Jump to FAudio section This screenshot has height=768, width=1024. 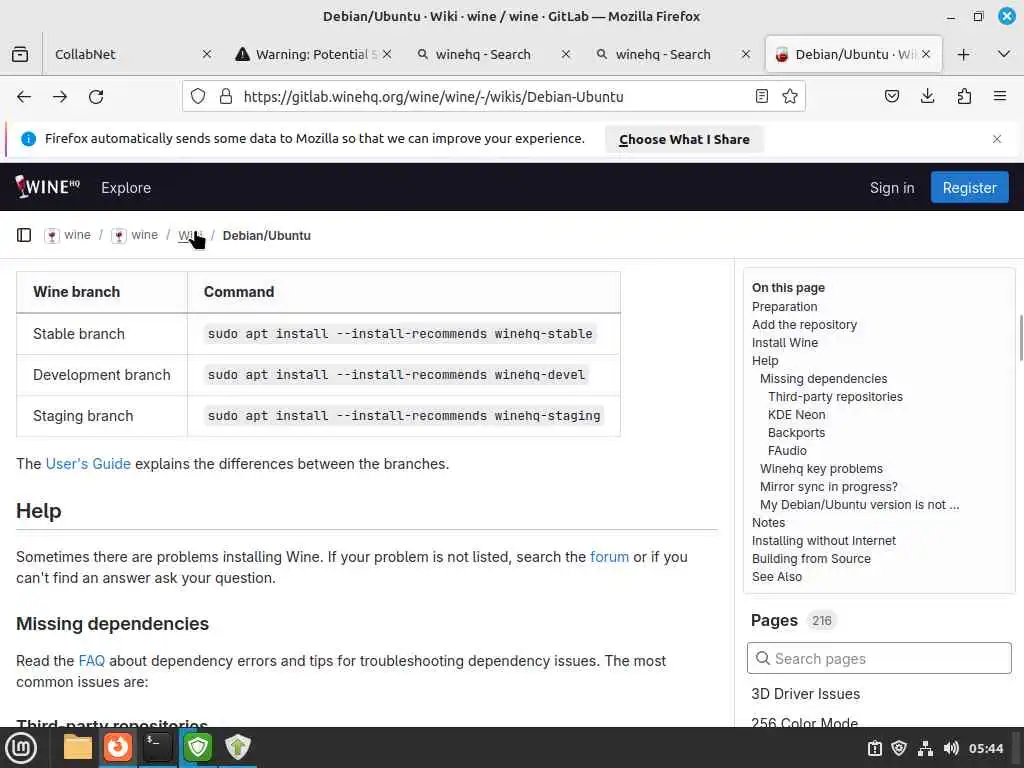point(787,451)
